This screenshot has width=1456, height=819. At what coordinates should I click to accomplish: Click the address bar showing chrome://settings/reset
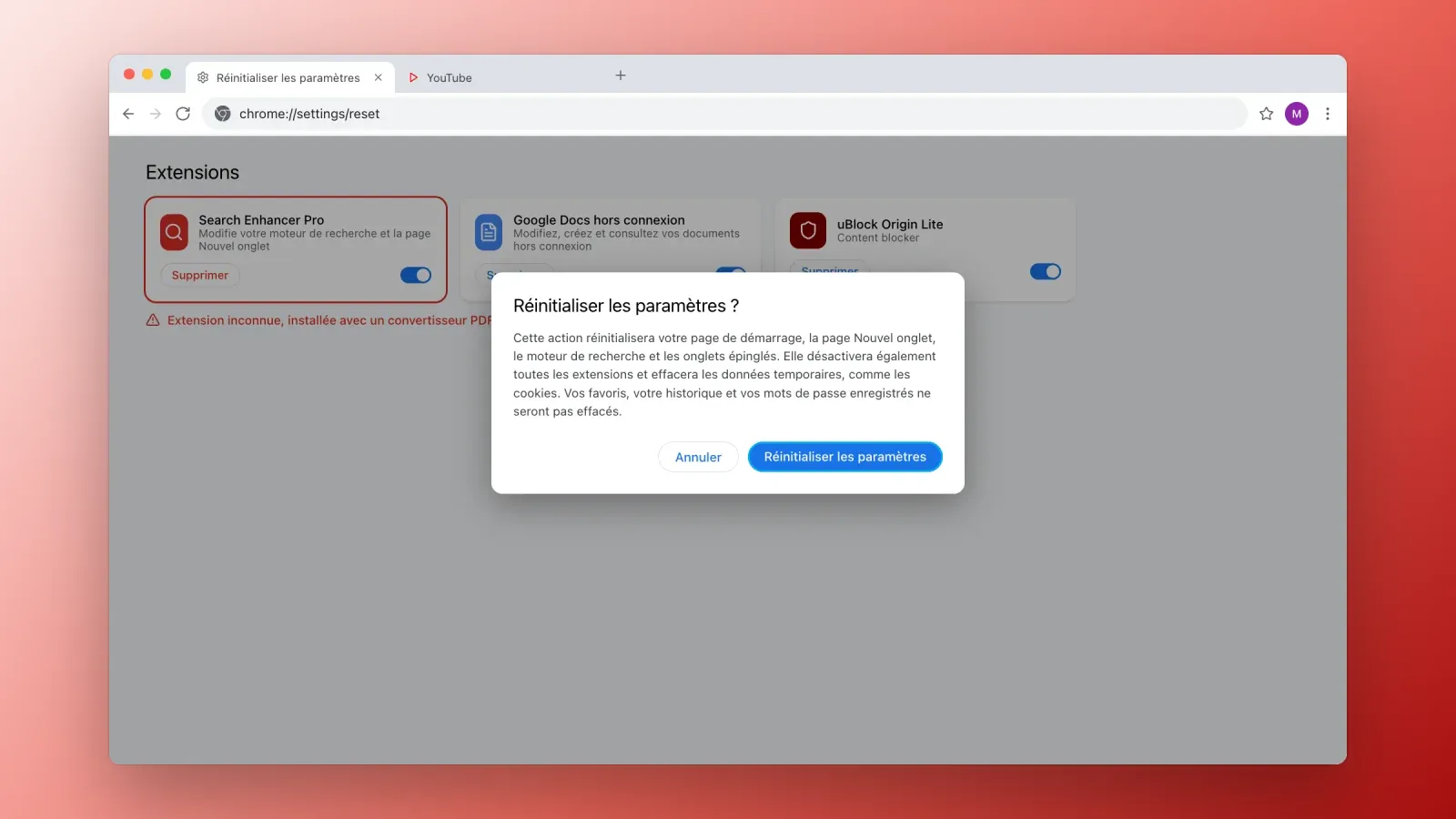(724, 114)
